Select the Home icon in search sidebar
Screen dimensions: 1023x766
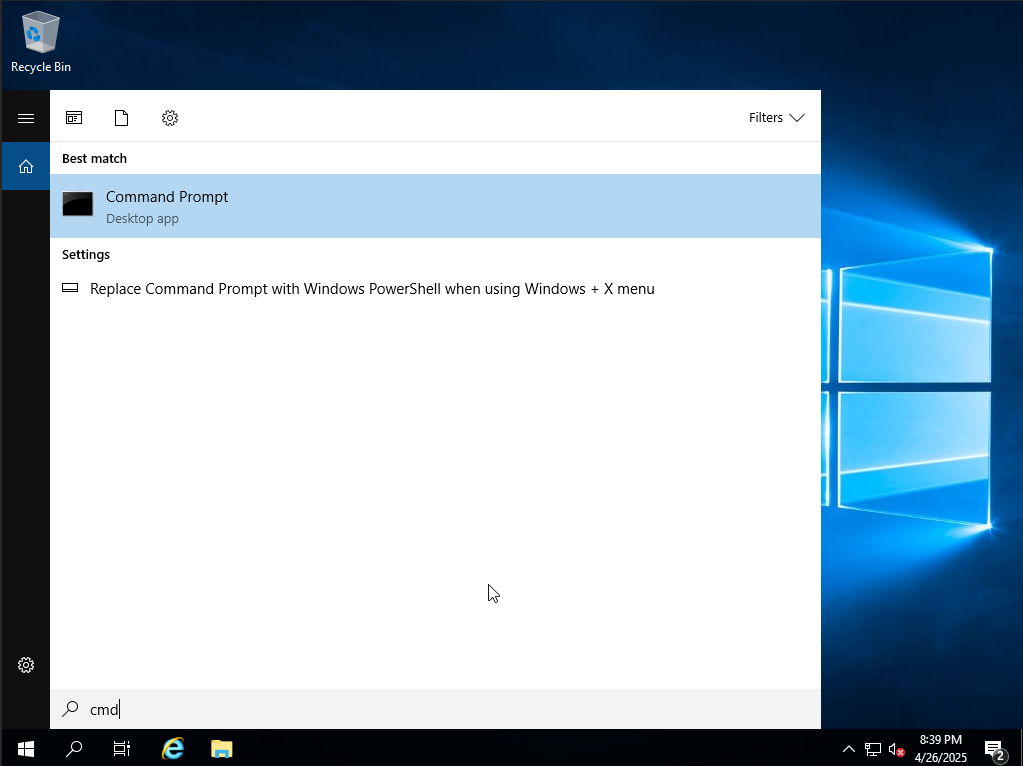25,166
